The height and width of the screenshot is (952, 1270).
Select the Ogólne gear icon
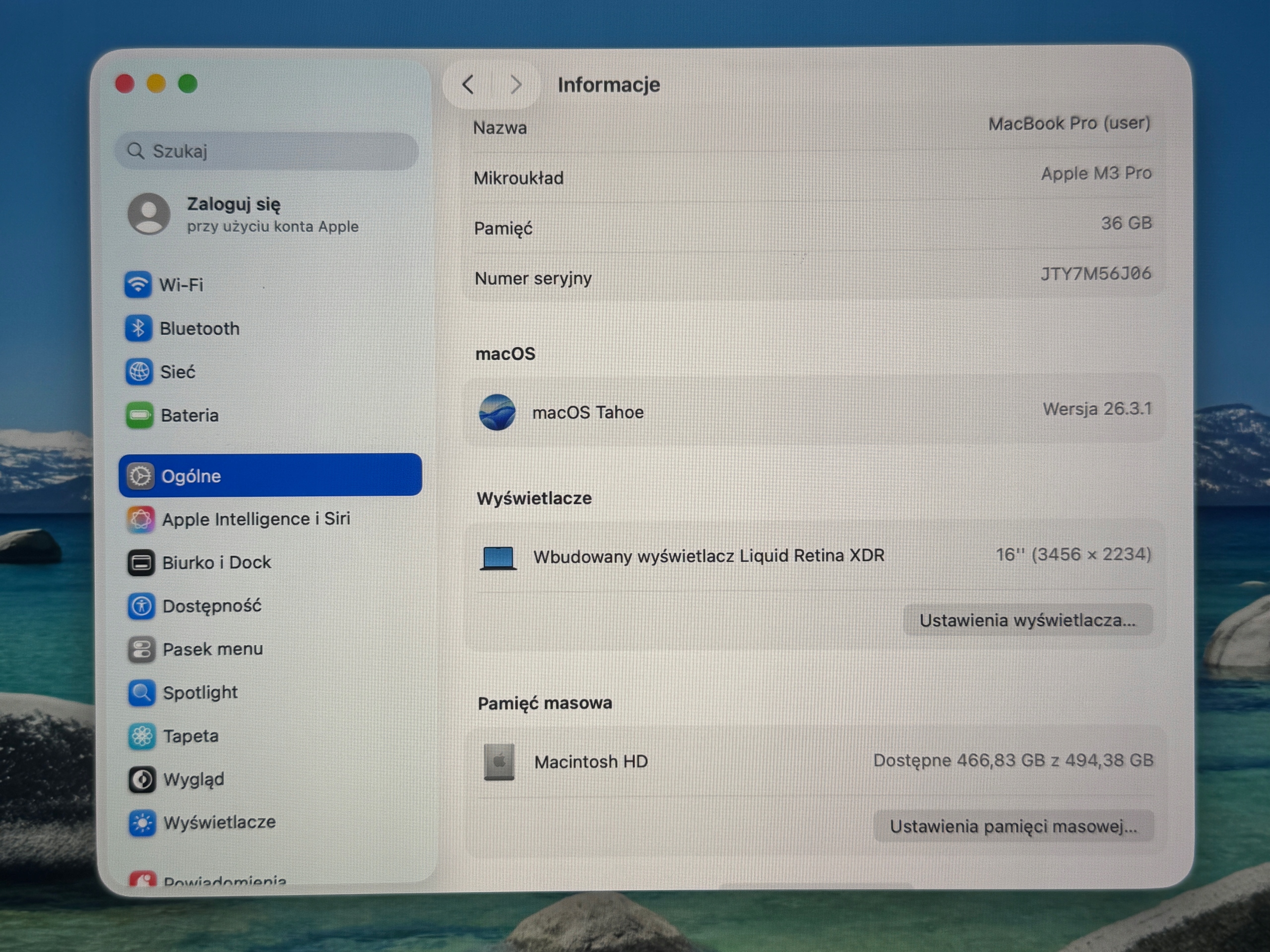140,476
